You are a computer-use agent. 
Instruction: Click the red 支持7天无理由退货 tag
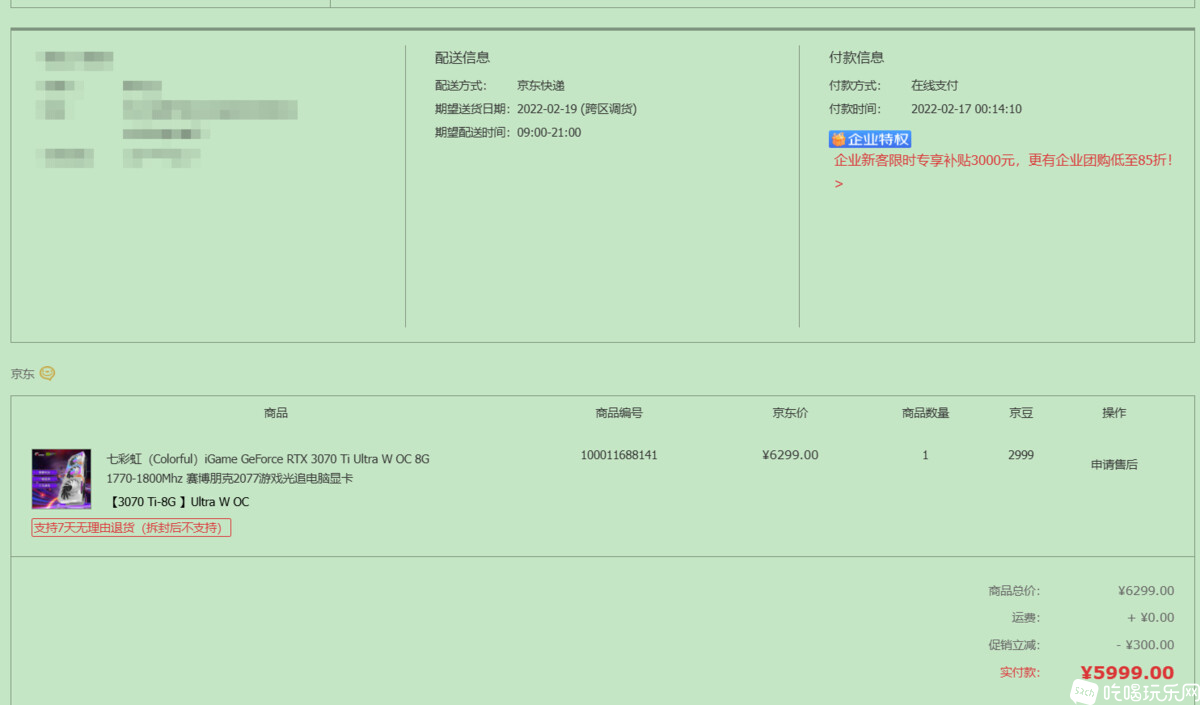pyautogui.click(x=131, y=528)
